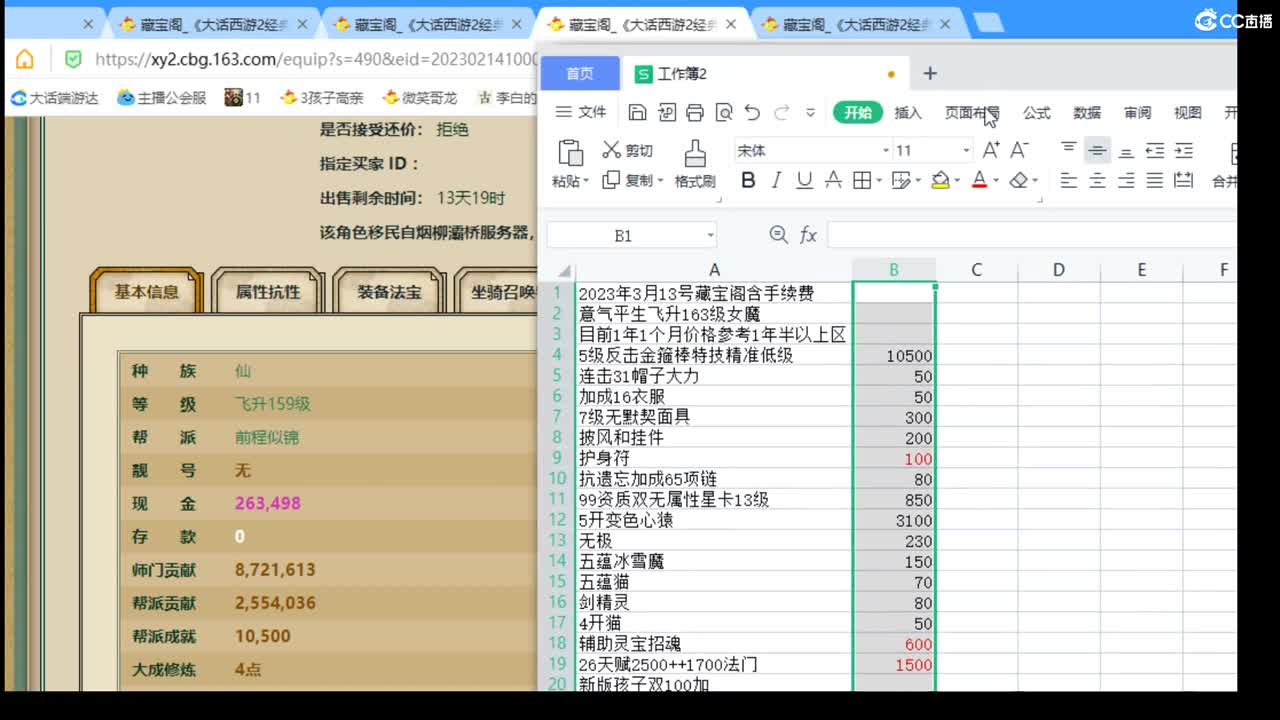Click the formula bar input field
The height and width of the screenshot is (720, 1280).
1032,235
